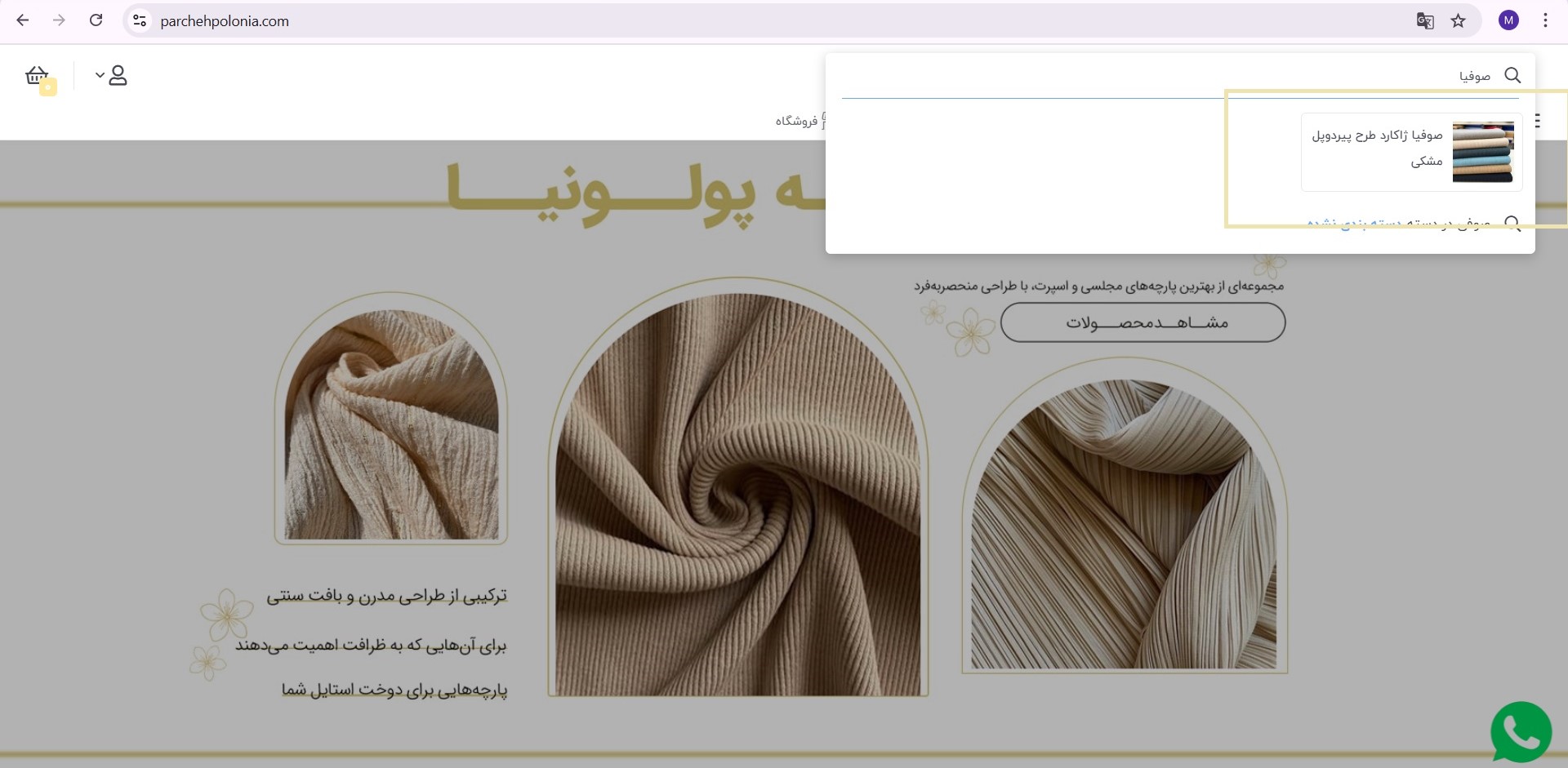
Task: Click the crinkled cream fabric image
Action: [x=391, y=424]
